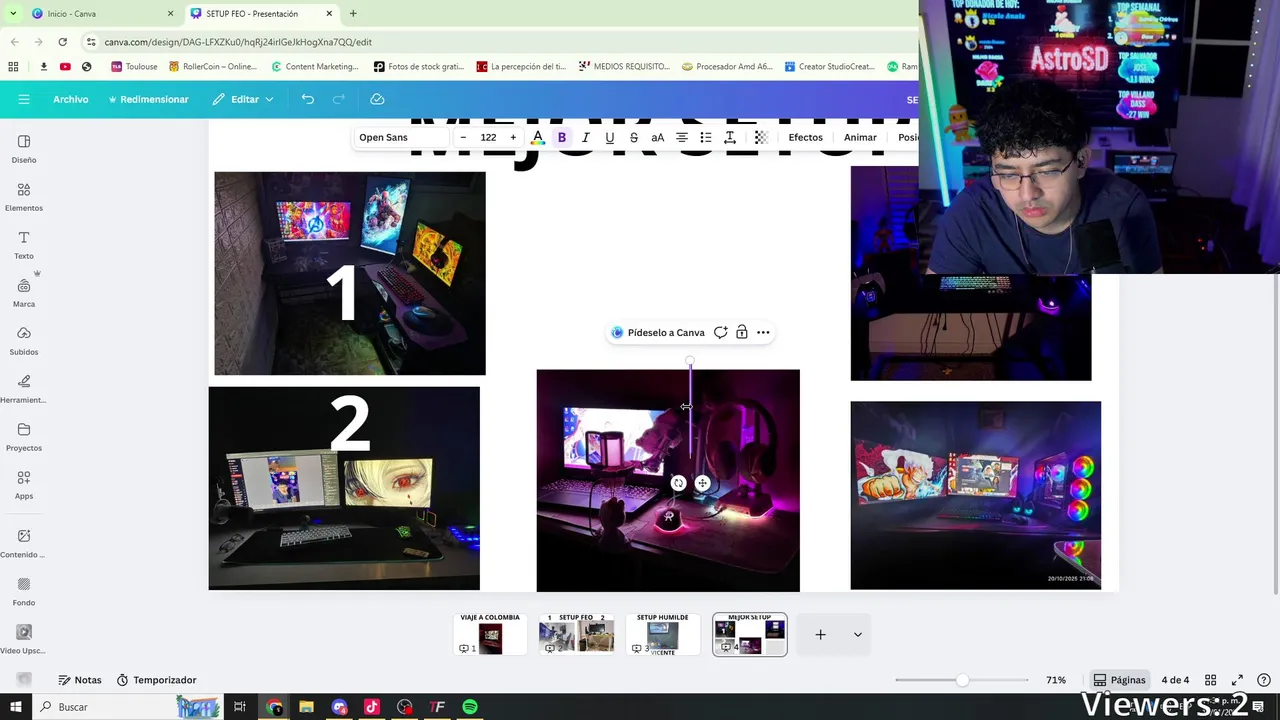Viewport: 1280px width, 720px height.
Task: Redo the last action
Action: [x=339, y=99]
